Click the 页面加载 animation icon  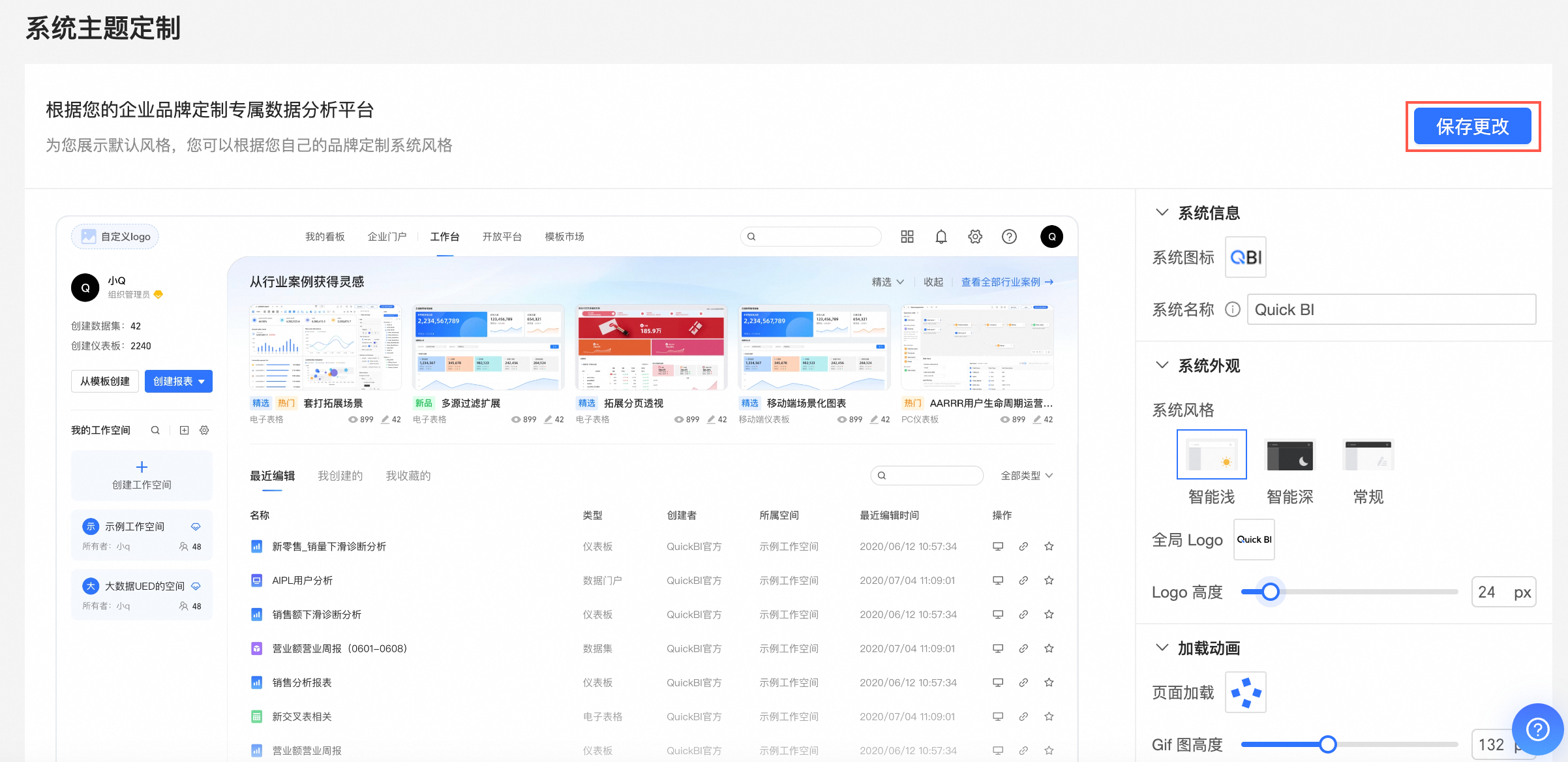[x=1245, y=692]
